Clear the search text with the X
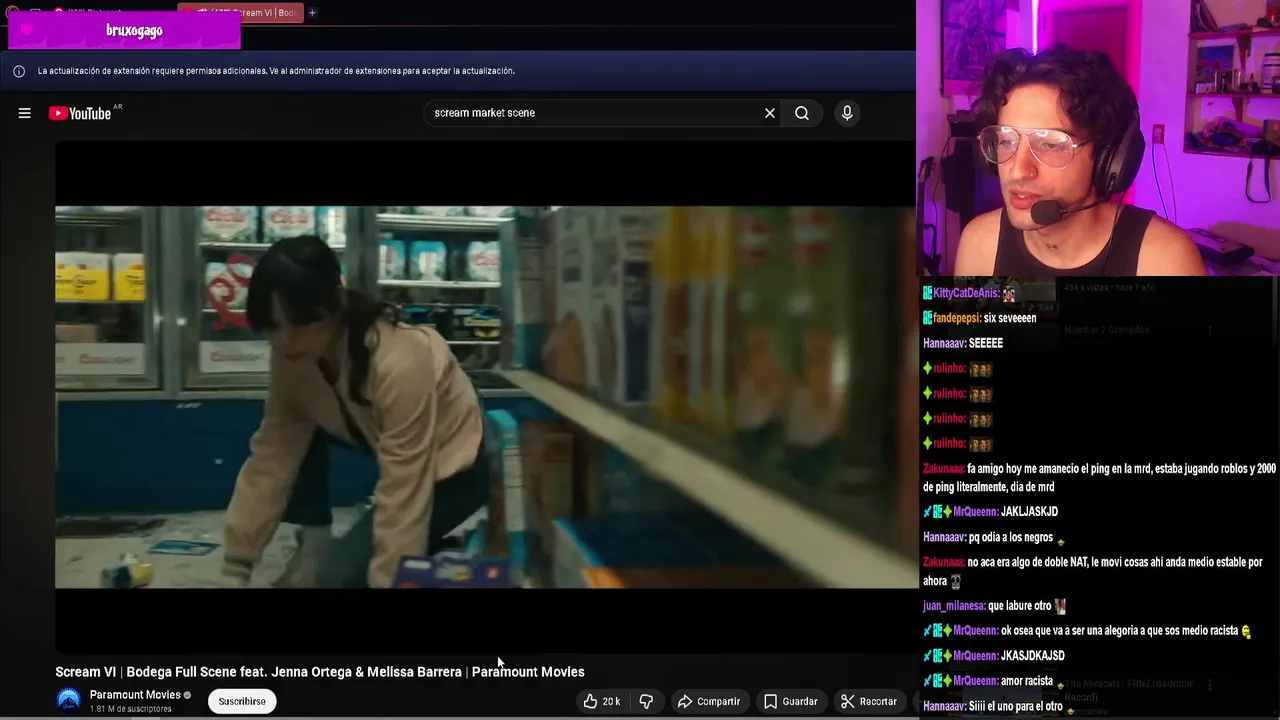Screen dimensions: 1280x720 tap(770, 113)
